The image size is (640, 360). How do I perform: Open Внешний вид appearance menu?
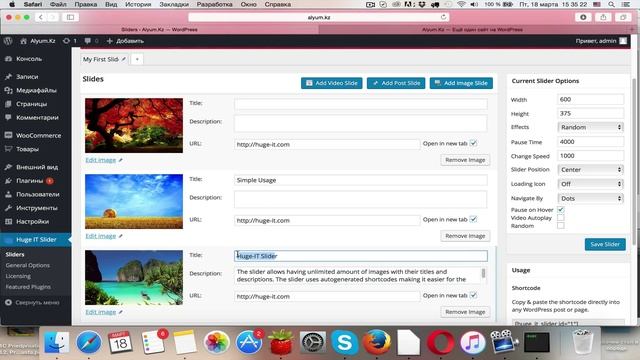tap(36, 167)
